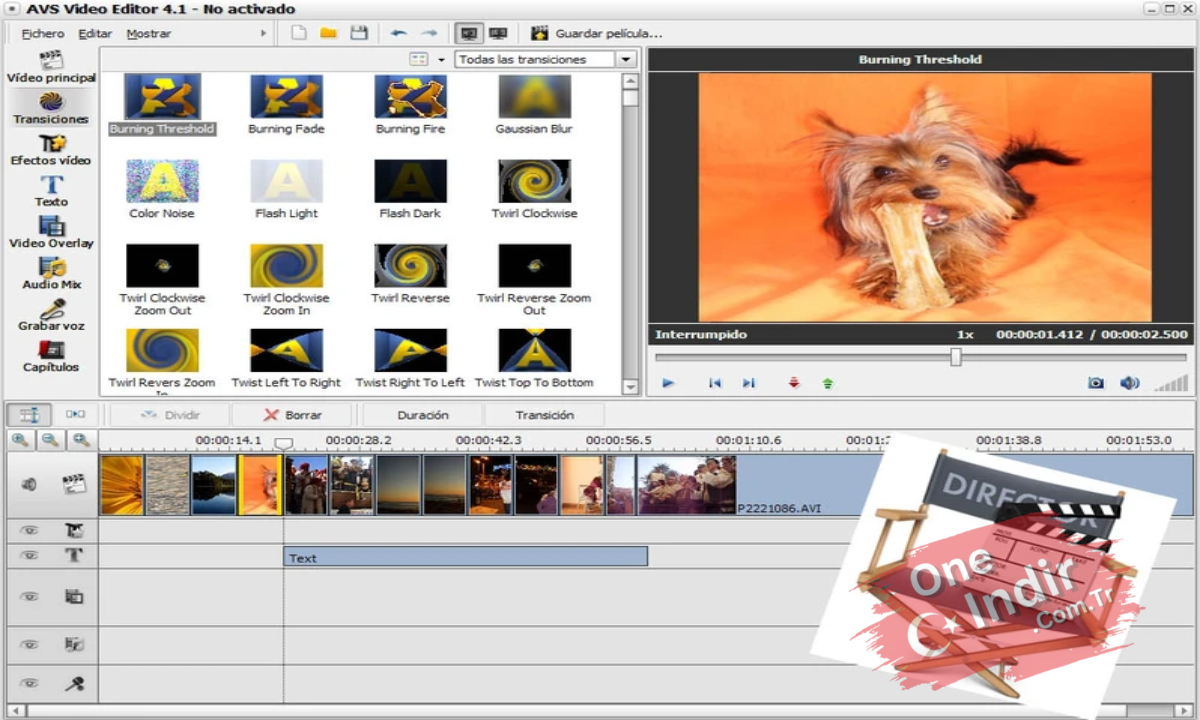Click the green up-arrow marker button
Screen dimensions: 1200x720
pyautogui.click(x=828, y=383)
